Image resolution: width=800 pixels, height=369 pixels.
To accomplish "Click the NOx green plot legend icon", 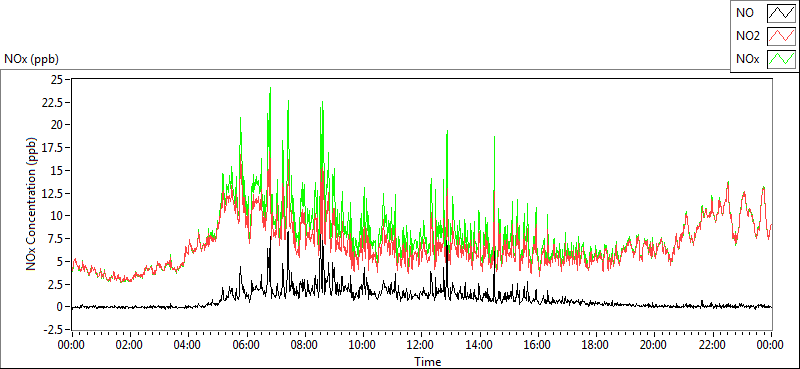I will point(781,59).
